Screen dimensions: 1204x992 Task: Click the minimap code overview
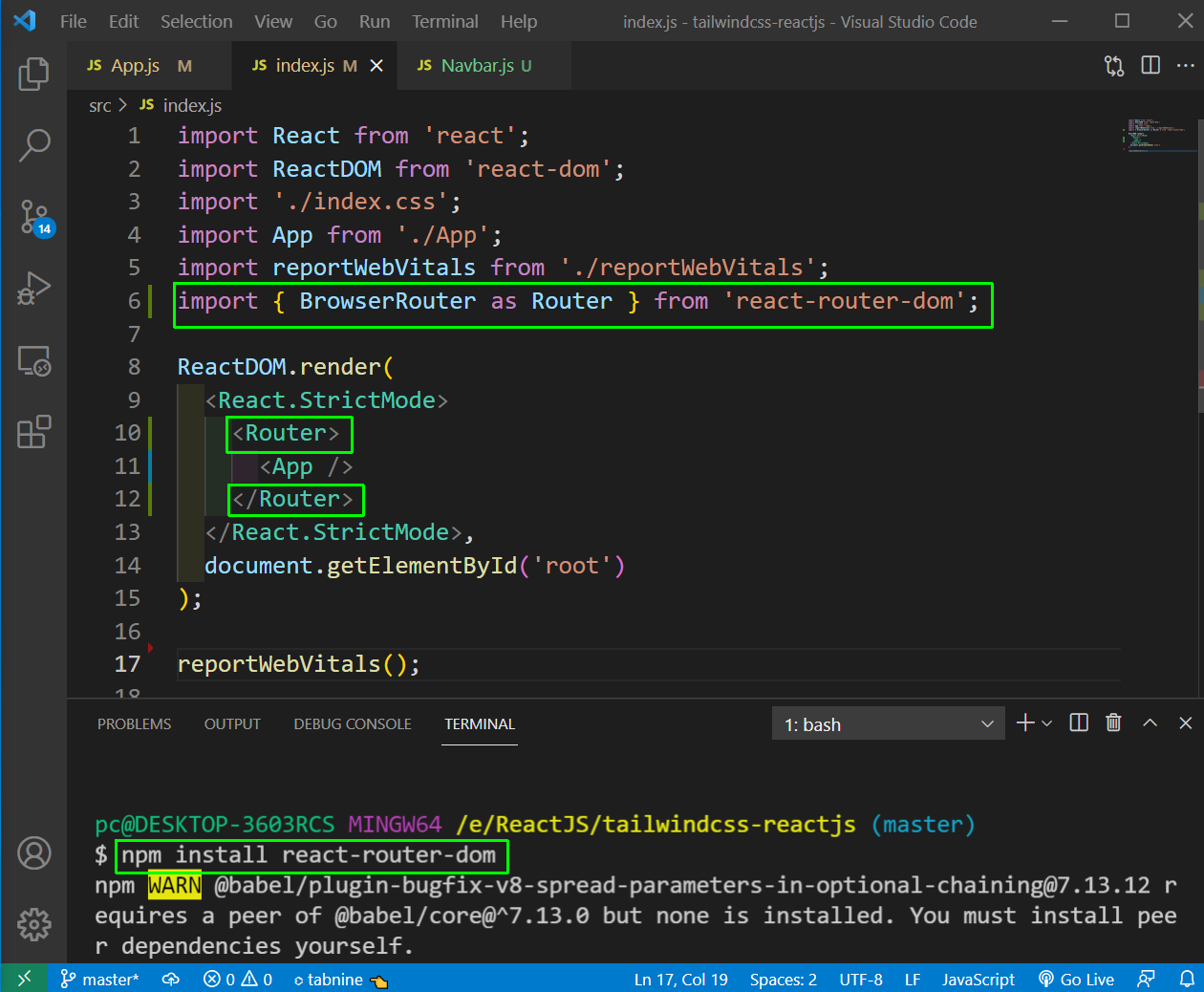coord(1160,136)
